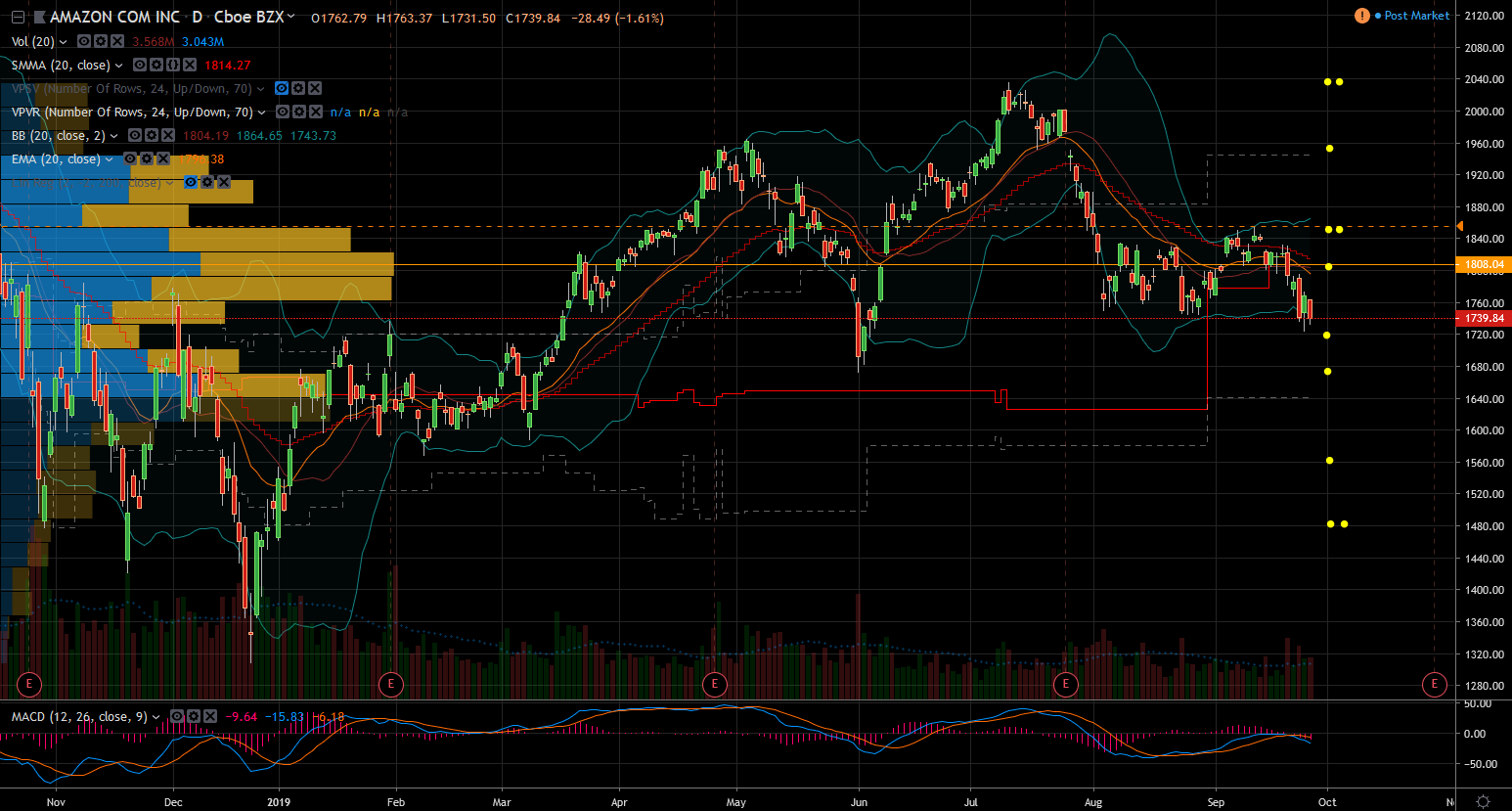
Task: Expand the EMA (20, close) dropdown arrow
Action: 110,159
